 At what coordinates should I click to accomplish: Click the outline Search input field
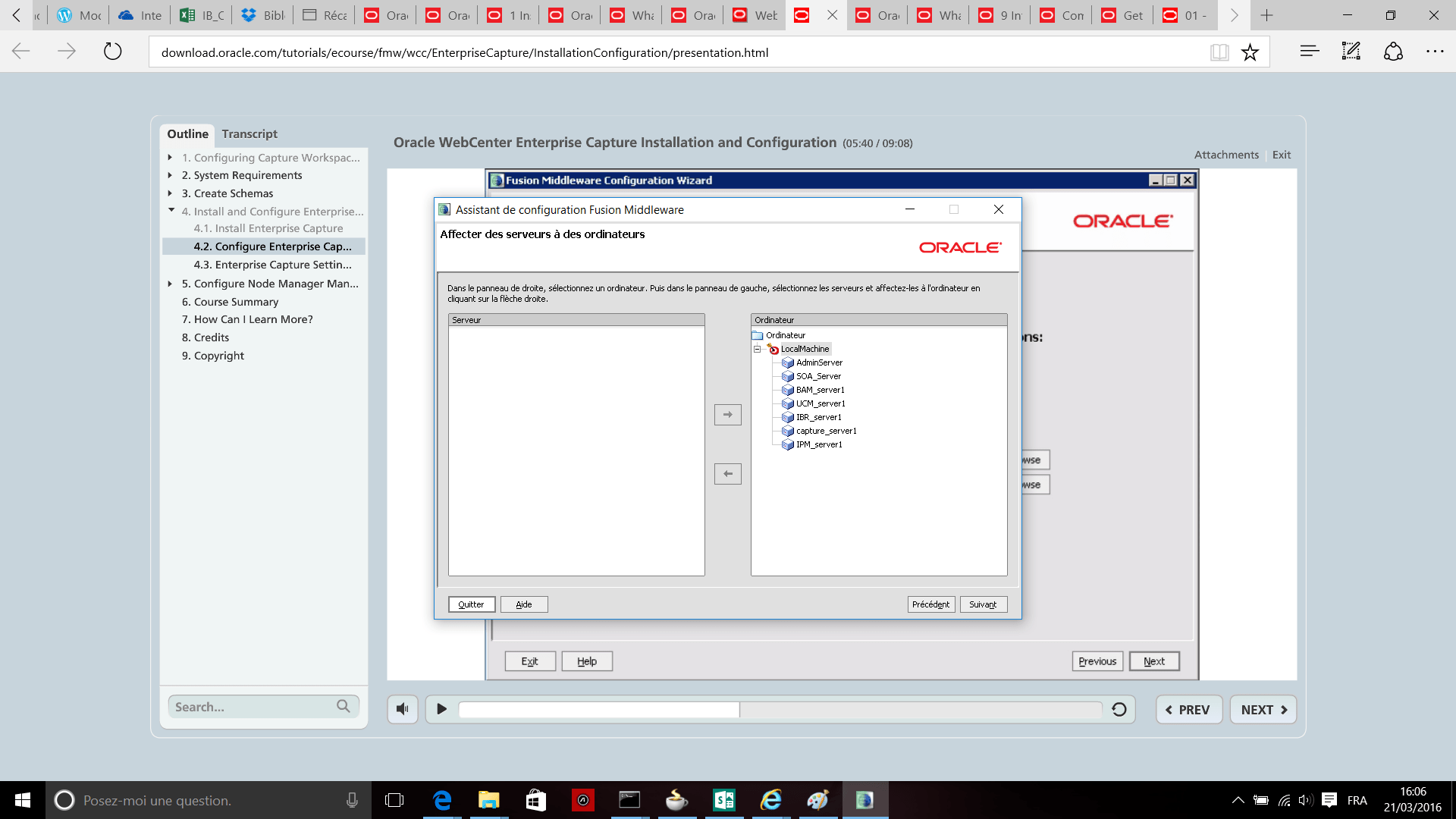coord(250,707)
